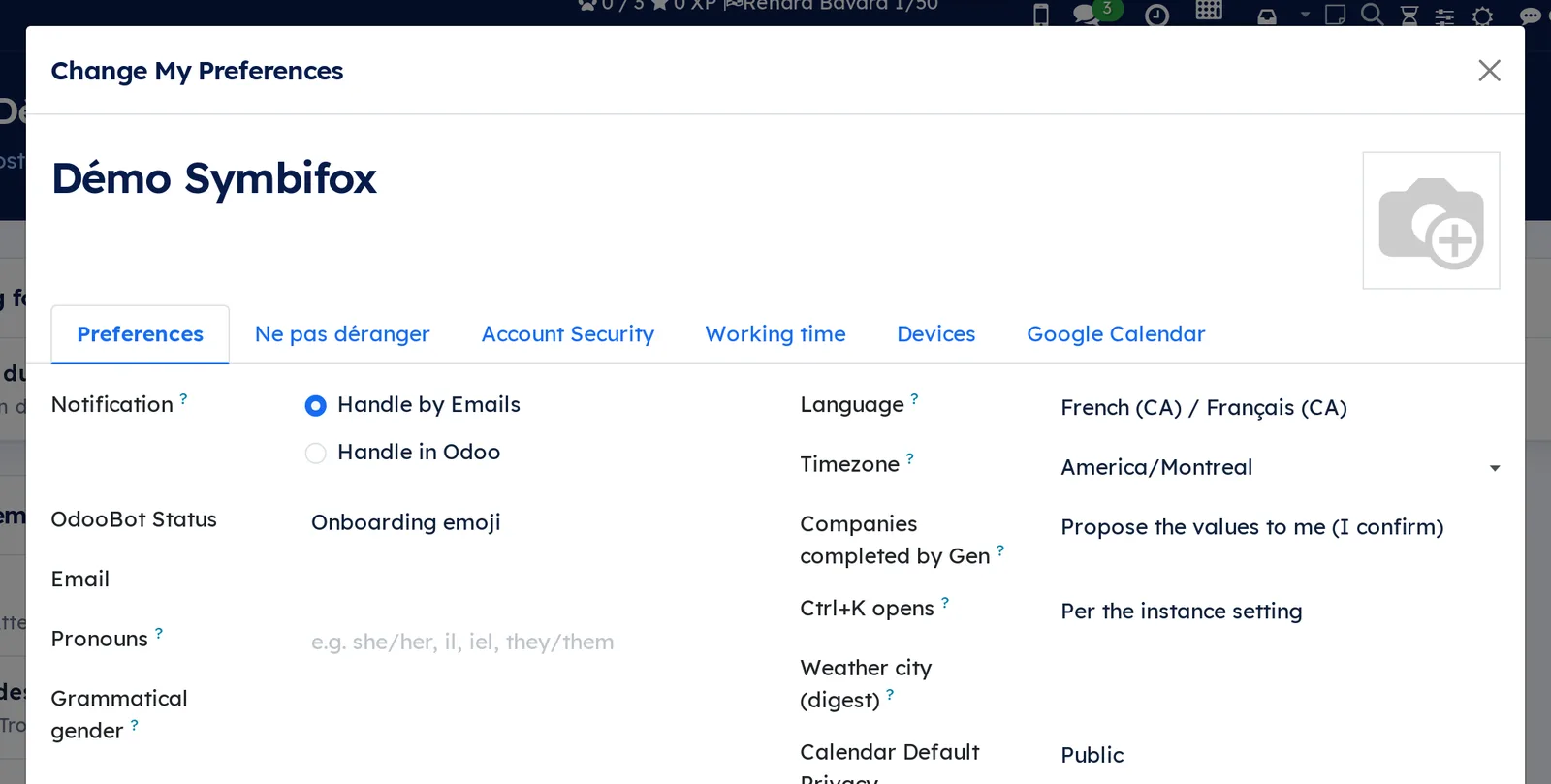
Task: Click the gear-shaped icon in the top bar
Action: [1482, 16]
